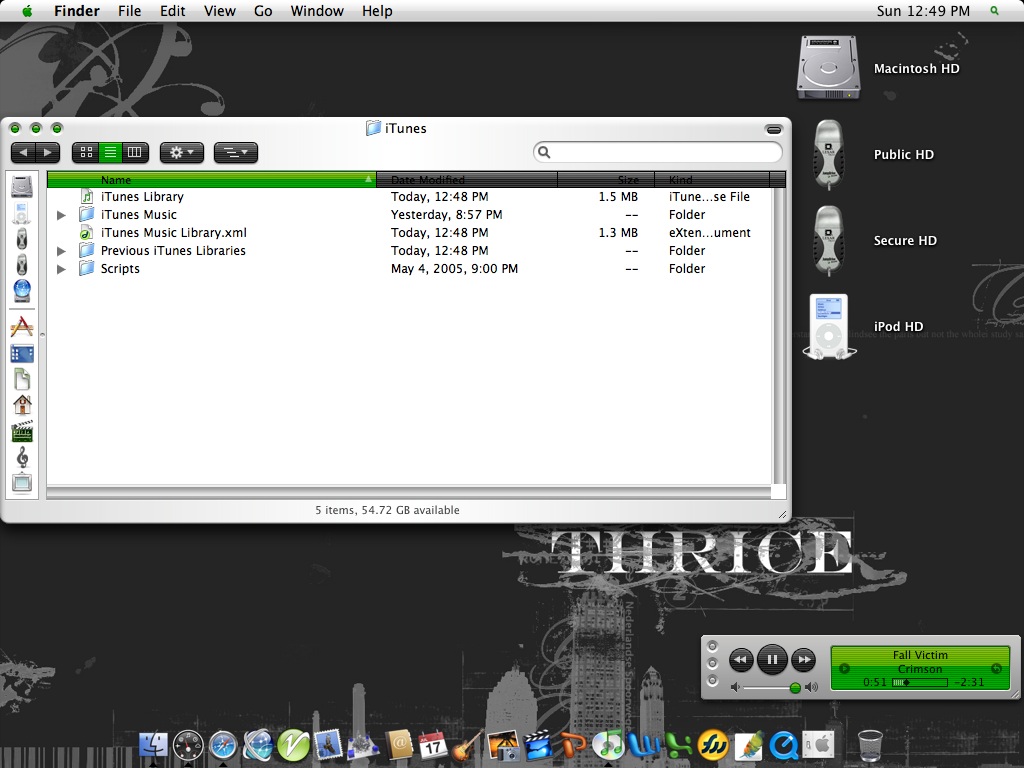Open the Trash in the Dock
Viewport: 1024px width, 768px height.
(x=870, y=746)
